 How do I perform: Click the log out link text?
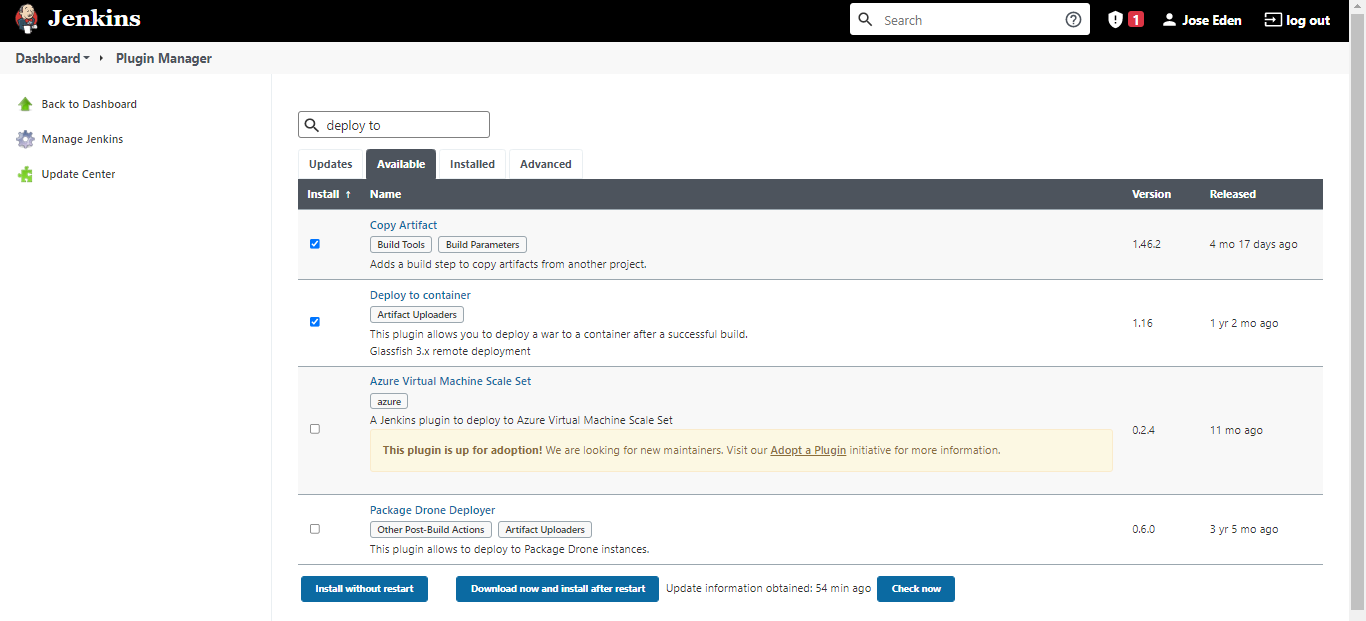coord(1308,20)
